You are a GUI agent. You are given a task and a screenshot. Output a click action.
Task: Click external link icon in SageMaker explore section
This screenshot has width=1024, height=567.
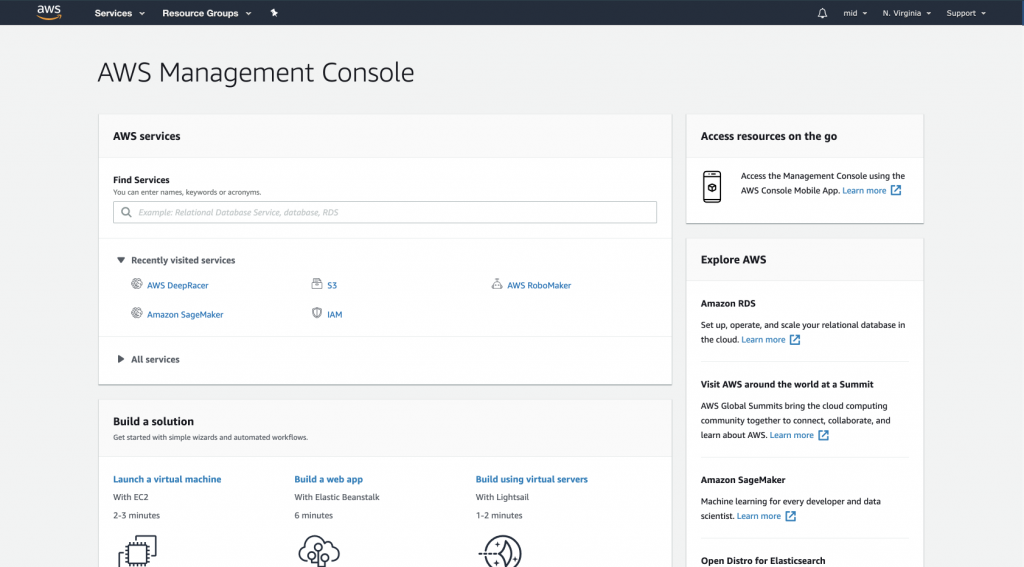791,516
